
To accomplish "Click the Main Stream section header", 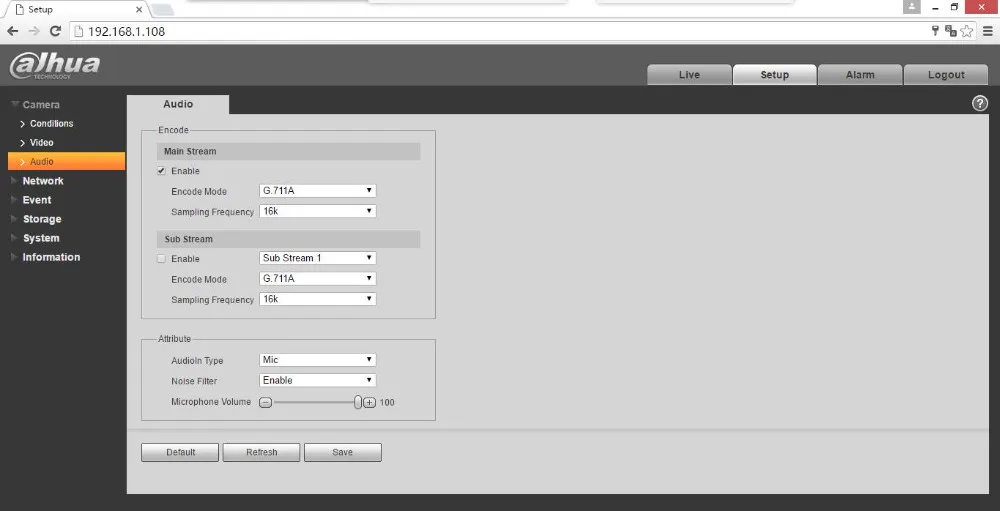I will click(x=288, y=151).
